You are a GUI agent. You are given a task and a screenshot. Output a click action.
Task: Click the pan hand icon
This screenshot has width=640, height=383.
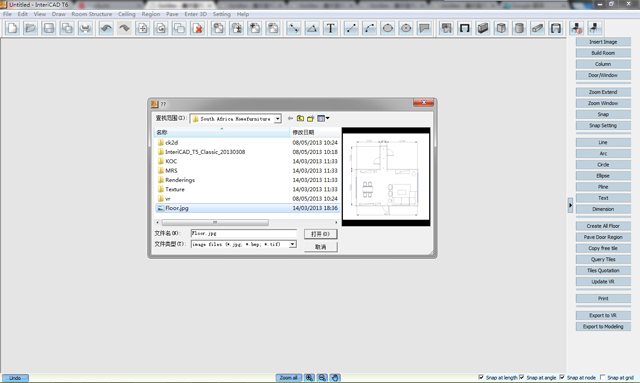click(335, 378)
